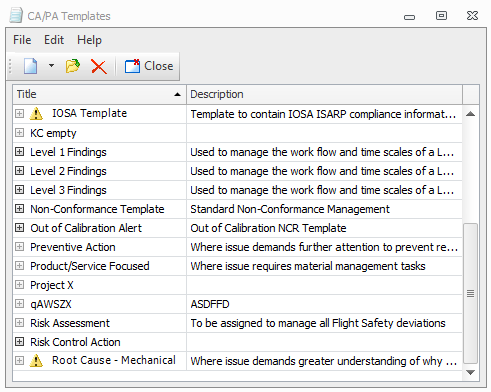This screenshot has height=392, width=491.
Task: Select the Product/Service Focused title
Action: point(90,266)
